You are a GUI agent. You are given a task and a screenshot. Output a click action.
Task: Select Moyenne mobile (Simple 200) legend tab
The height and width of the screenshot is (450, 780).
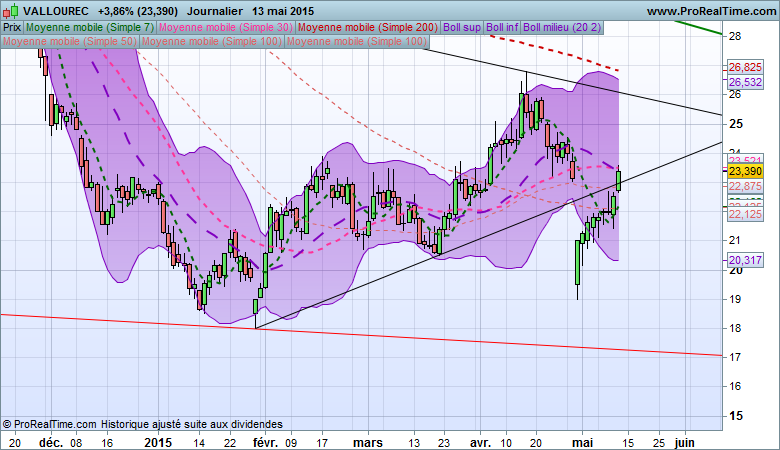pyautogui.click(x=368, y=27)
